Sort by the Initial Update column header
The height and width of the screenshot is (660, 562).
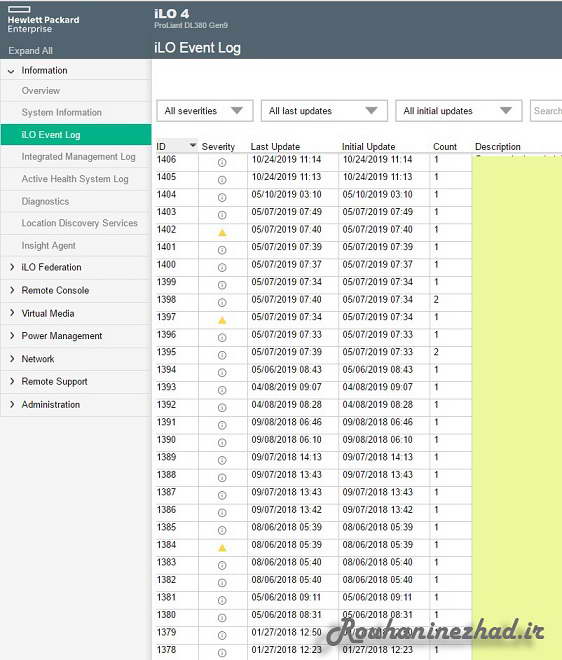[x=368, y=146]
